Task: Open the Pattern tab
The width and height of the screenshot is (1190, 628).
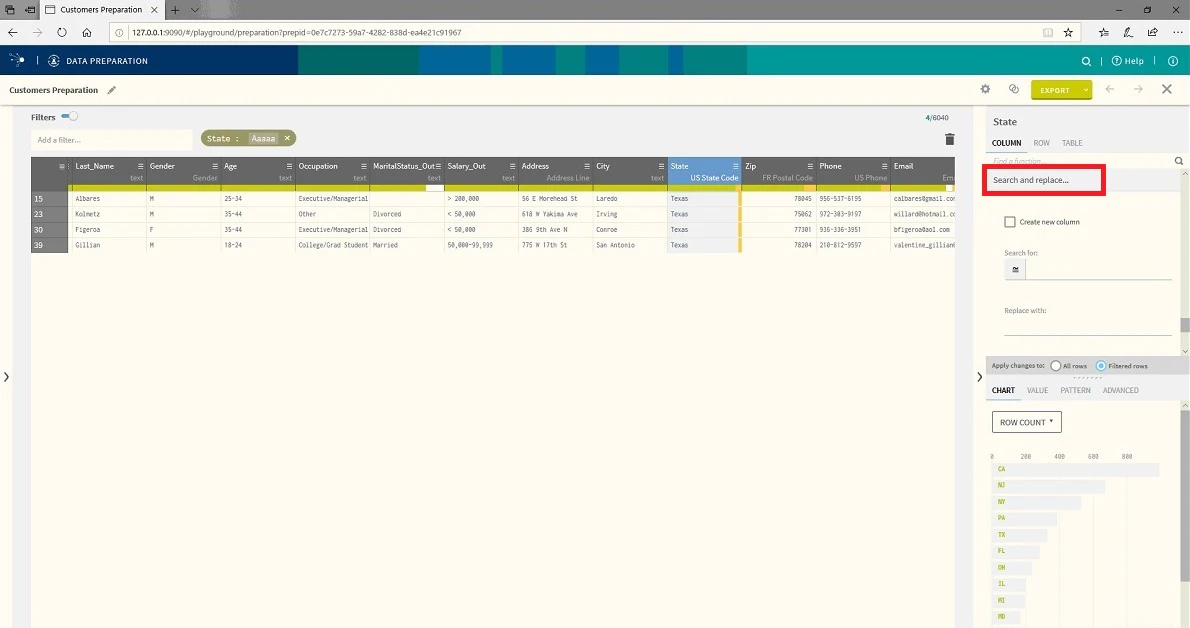Action: tap(1075, 390)
